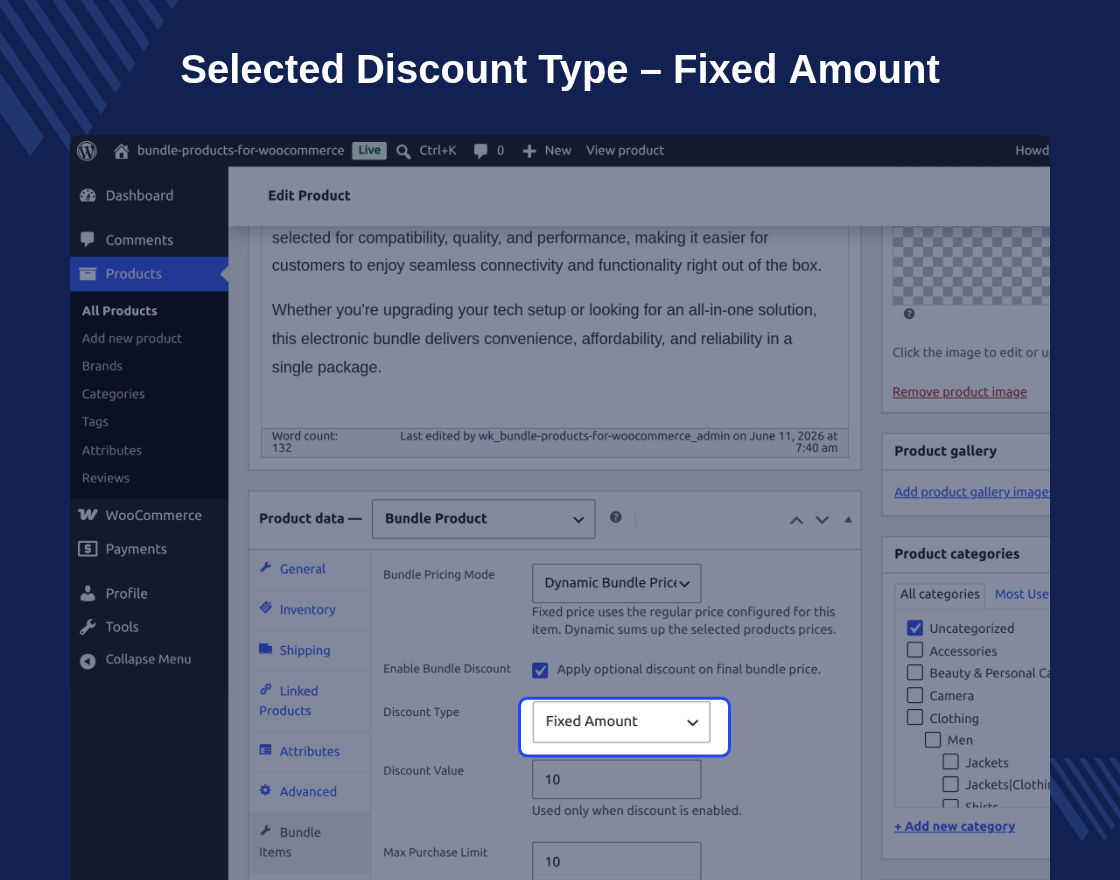
Task: Click the plus New icon
Action: pyautogui.click(x=529, y=151)
